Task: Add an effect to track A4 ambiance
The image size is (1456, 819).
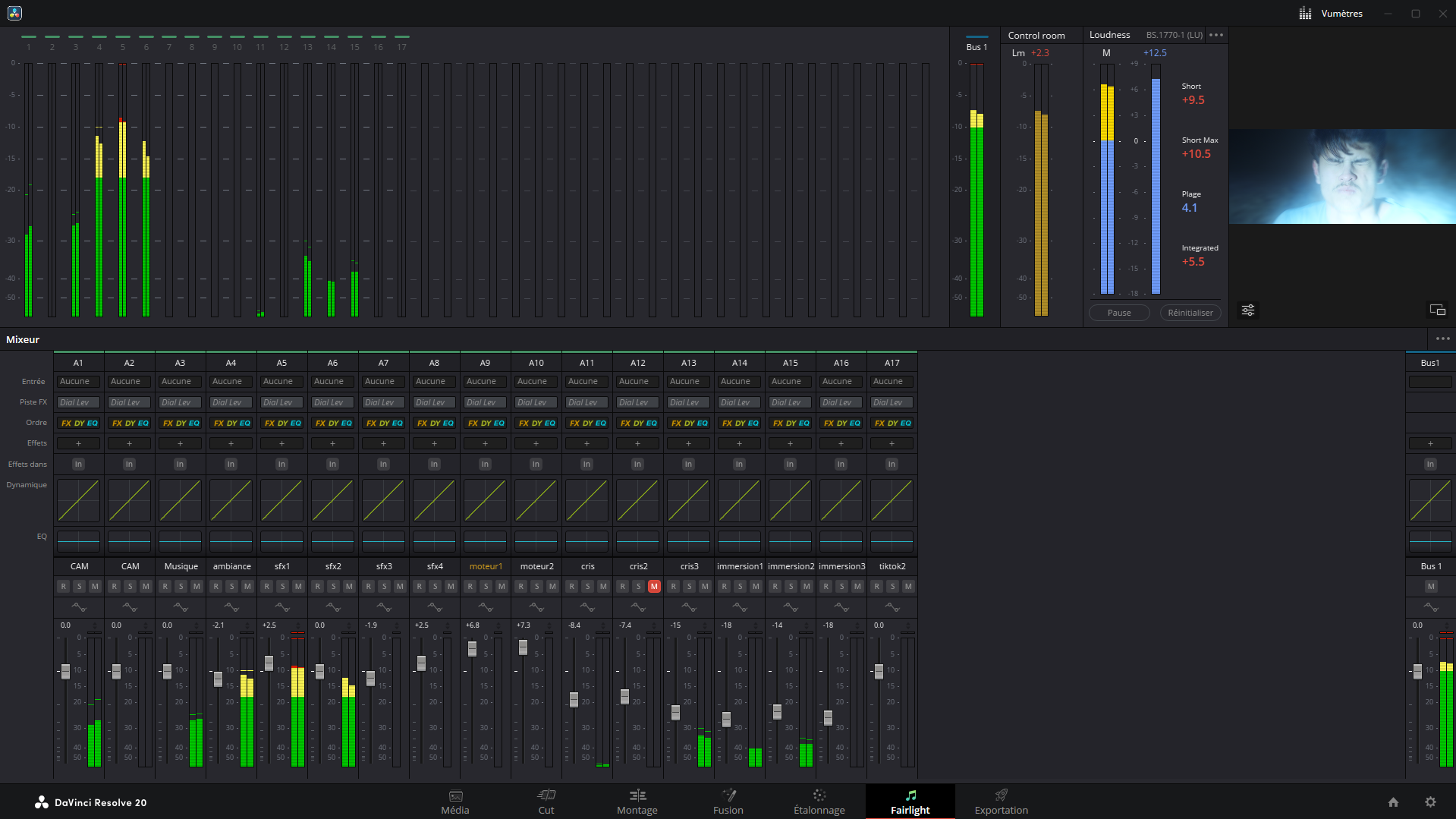Action: (231, 443)
